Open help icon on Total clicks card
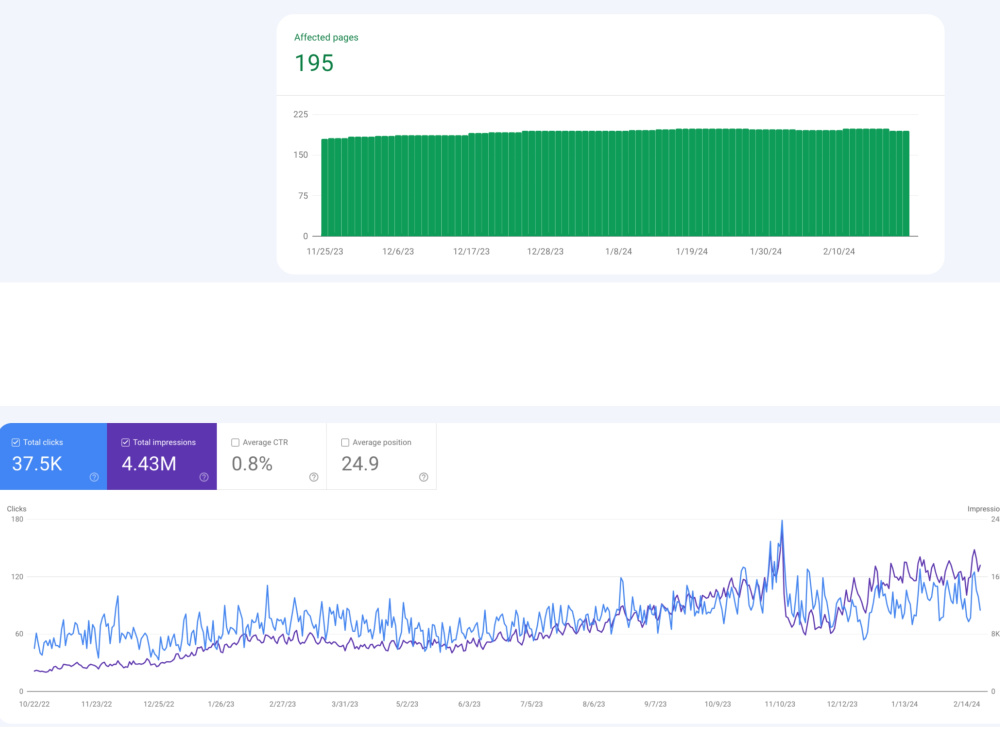Viewport: 1000px width, 750px height. [x=94, y=477]
